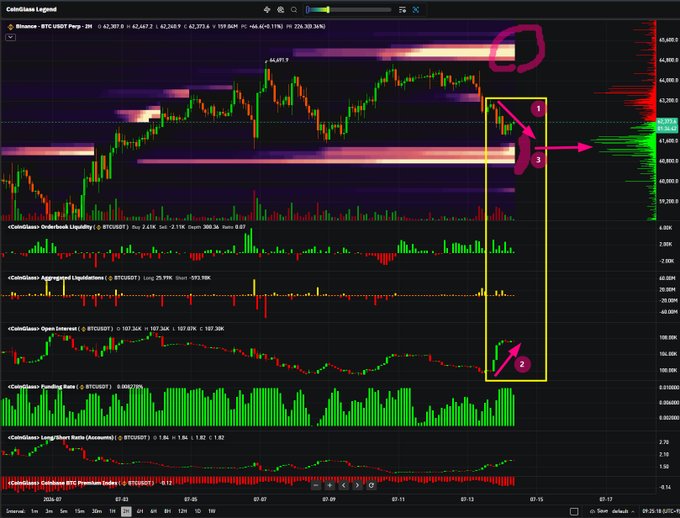
Task: Select the 1W interval
Action: coord(212,511)
